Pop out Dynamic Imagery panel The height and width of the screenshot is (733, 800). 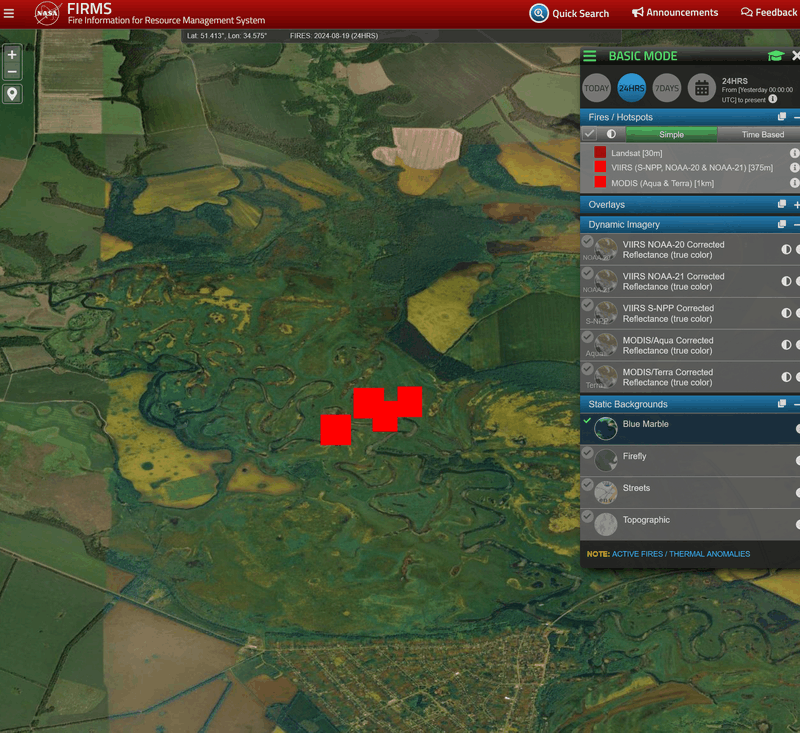[x=781, y=224]
